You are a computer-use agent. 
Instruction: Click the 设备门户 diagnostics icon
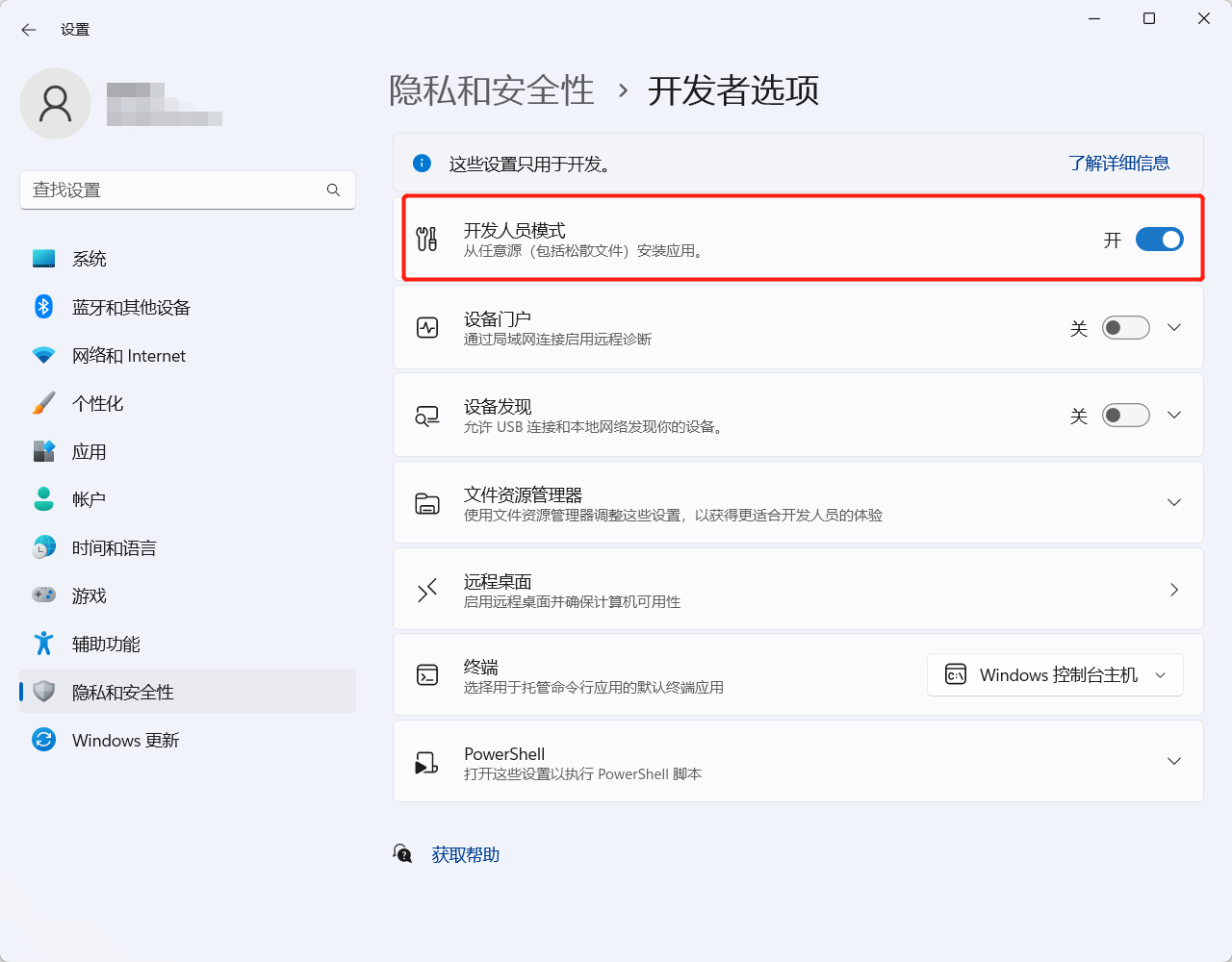427,328
